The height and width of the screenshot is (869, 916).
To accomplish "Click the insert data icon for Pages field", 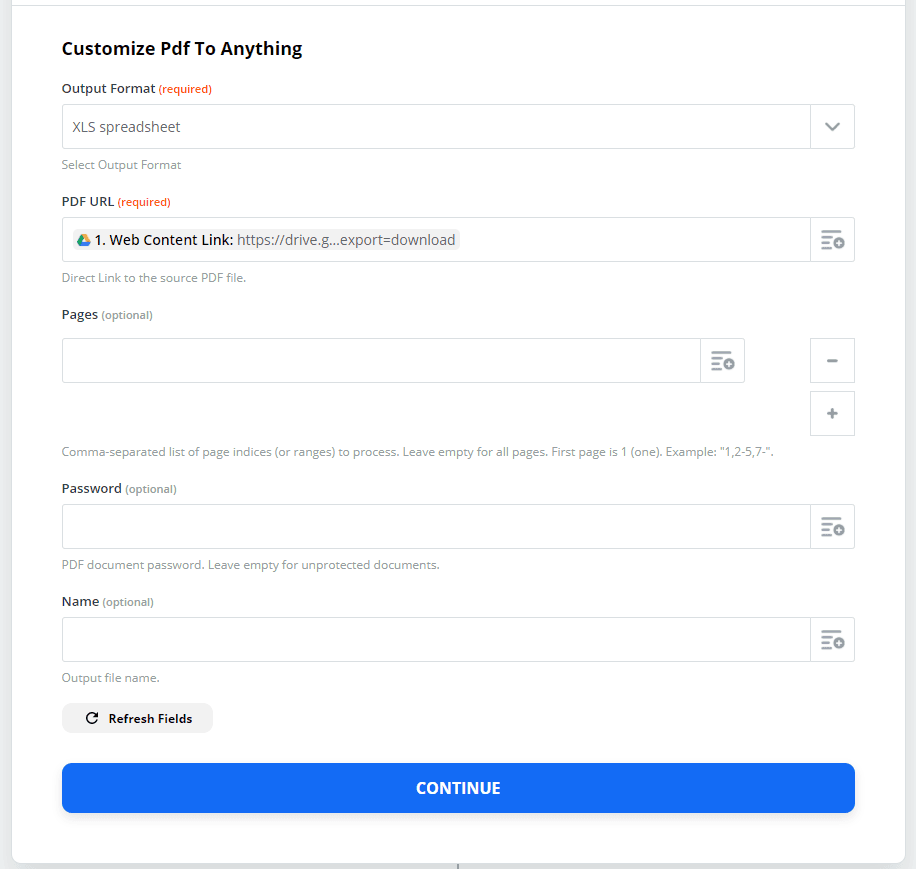I will [723, 360].
